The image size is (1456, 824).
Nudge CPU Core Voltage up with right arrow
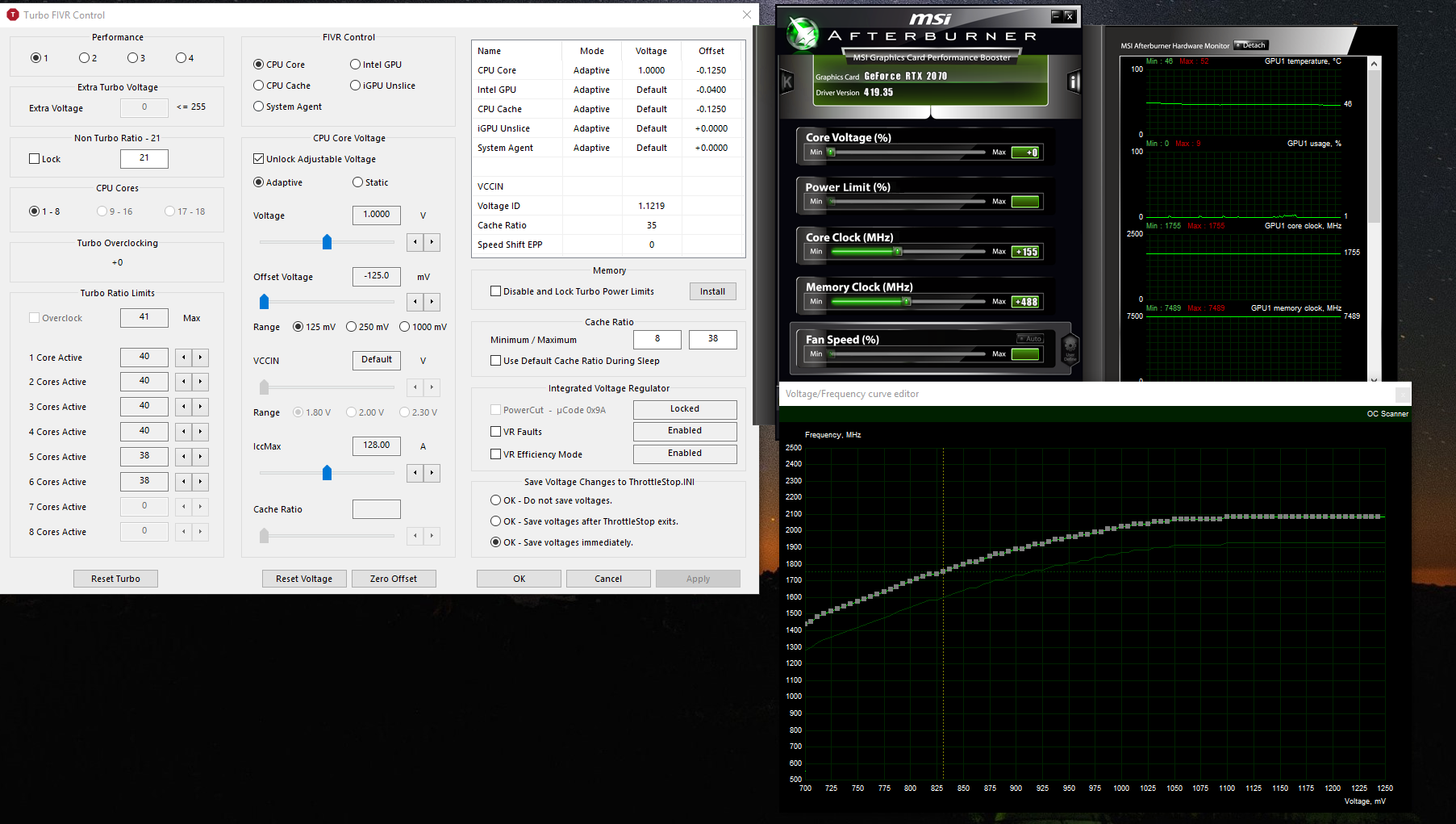tap(432, 242)
